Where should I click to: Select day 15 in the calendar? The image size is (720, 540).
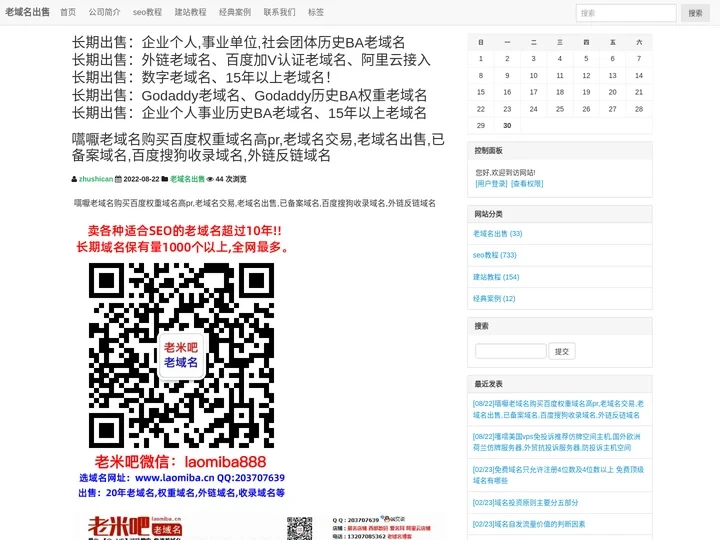481,92
